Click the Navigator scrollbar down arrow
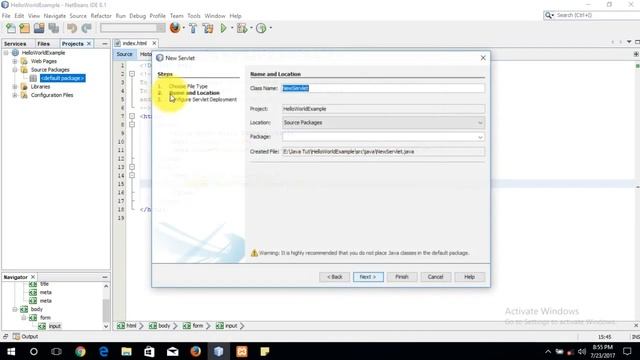The image size is (640, 360). (106, 326)
